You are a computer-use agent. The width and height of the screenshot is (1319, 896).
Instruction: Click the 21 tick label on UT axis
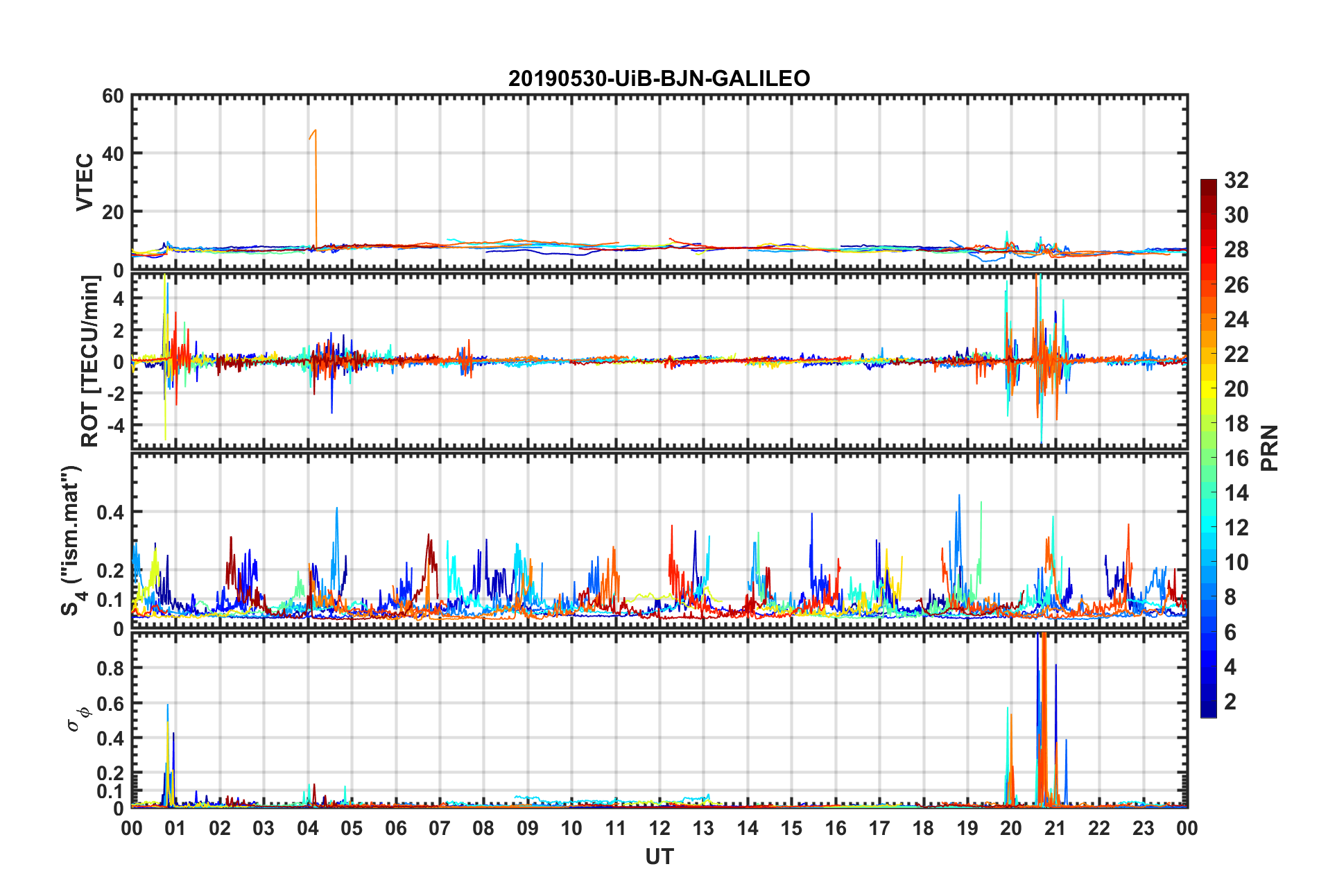click(1055, 829)
